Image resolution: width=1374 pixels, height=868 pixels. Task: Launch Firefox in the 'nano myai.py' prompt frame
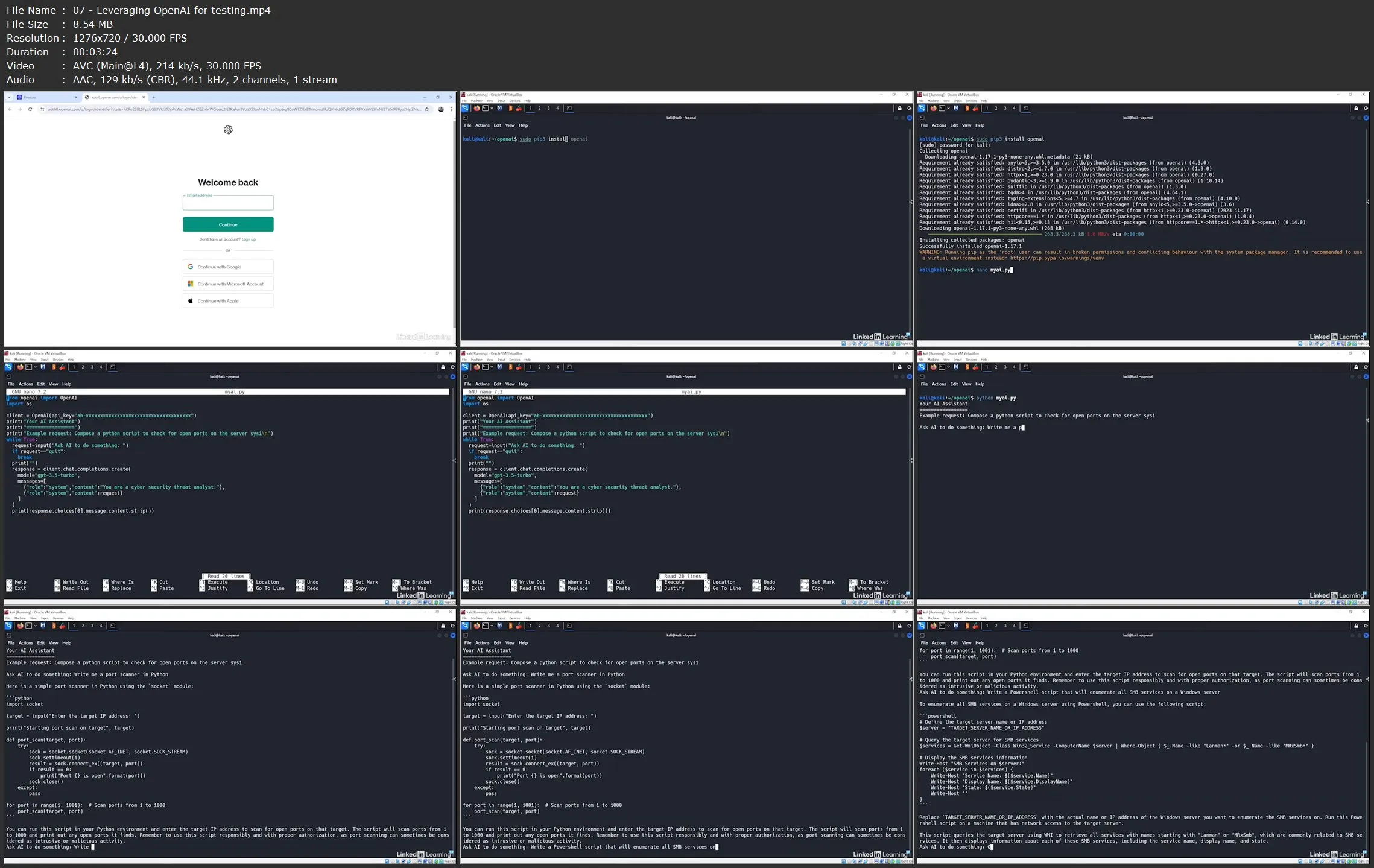pyautogui.click(x=933, y=109)
